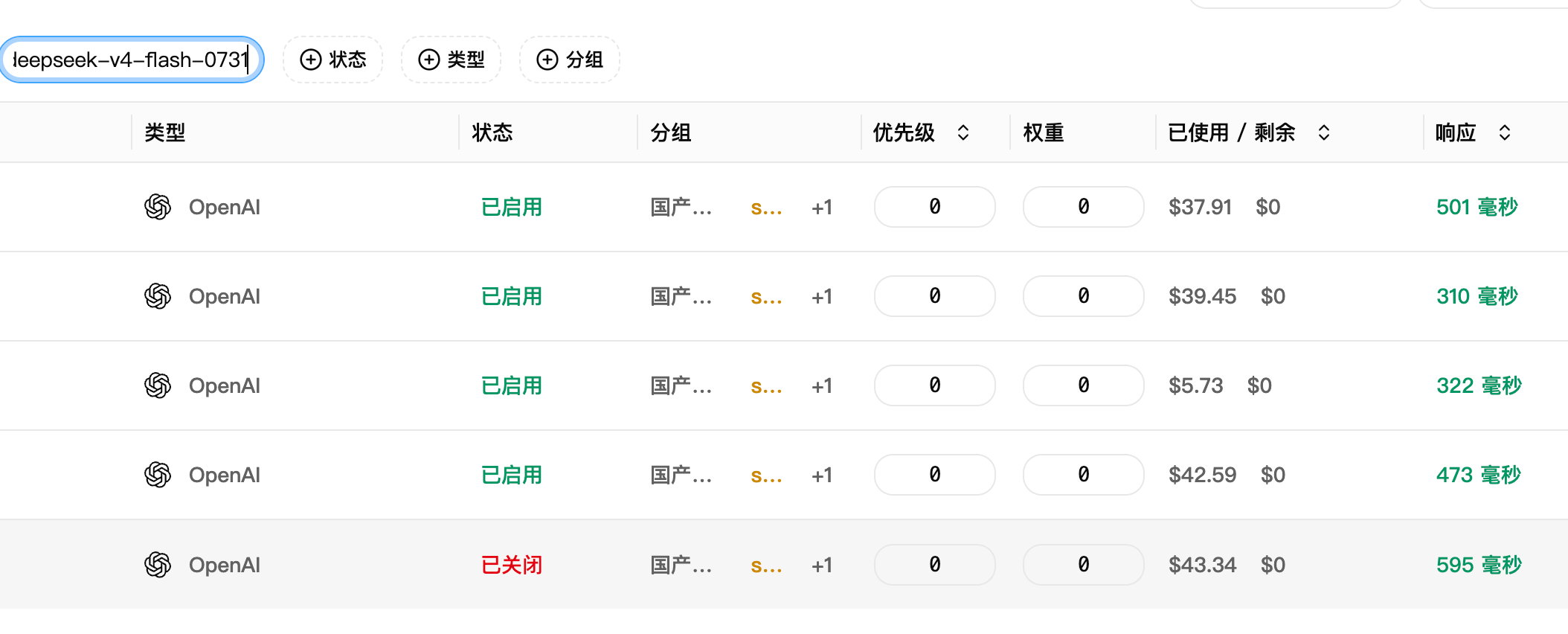Open the 分组 filter chip
The height and width of the screenshot is (634, 1568).
point(569,60)
